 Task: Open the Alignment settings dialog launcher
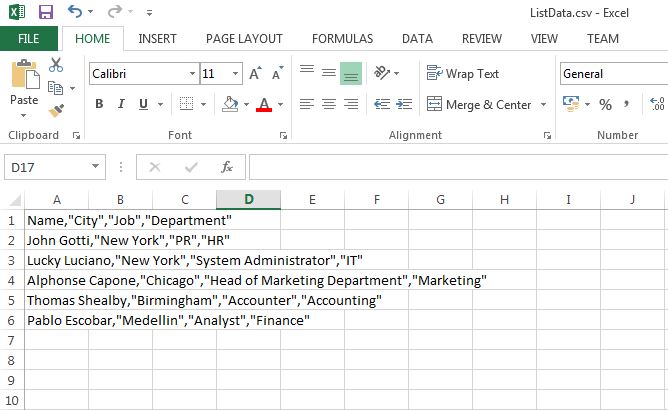click(547, 136)
